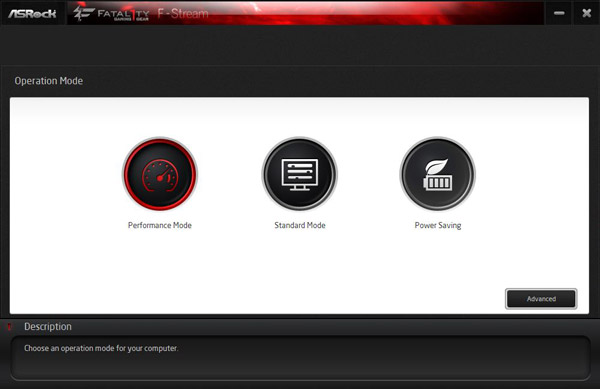Click the ASRock logo
The height and width of the screenshot is (389, 600).
click(x=32, y=14)
